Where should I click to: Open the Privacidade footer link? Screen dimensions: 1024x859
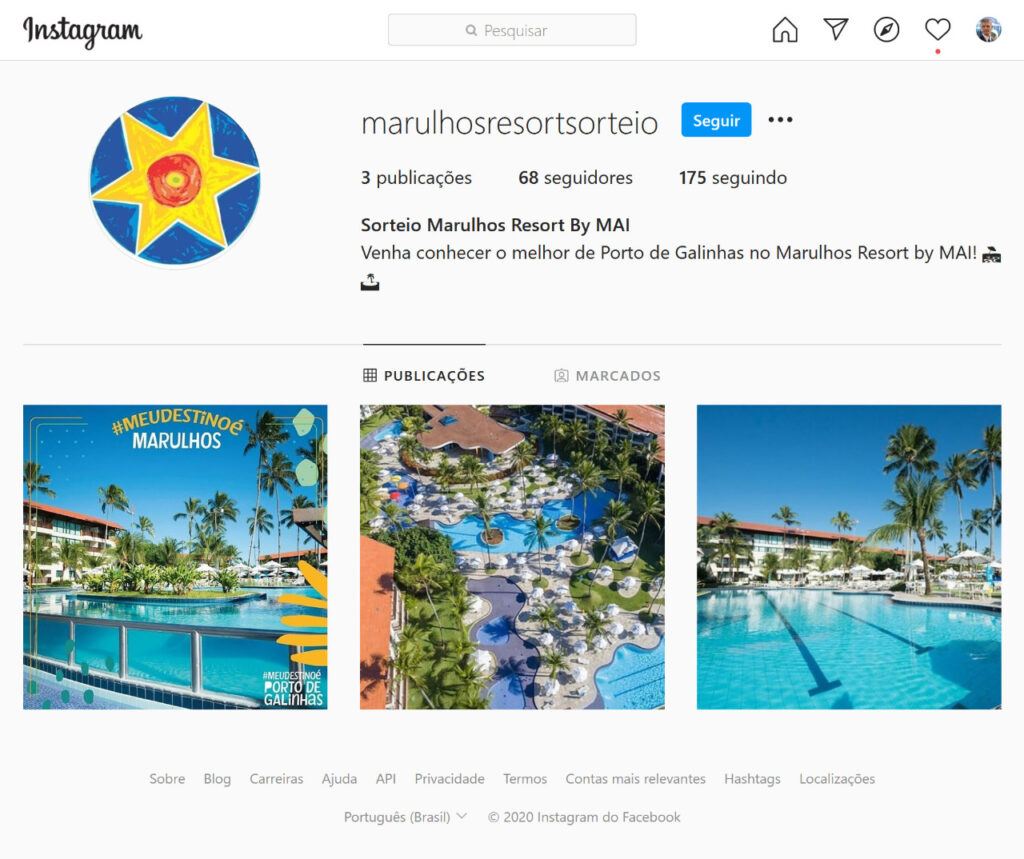[449, 779]
